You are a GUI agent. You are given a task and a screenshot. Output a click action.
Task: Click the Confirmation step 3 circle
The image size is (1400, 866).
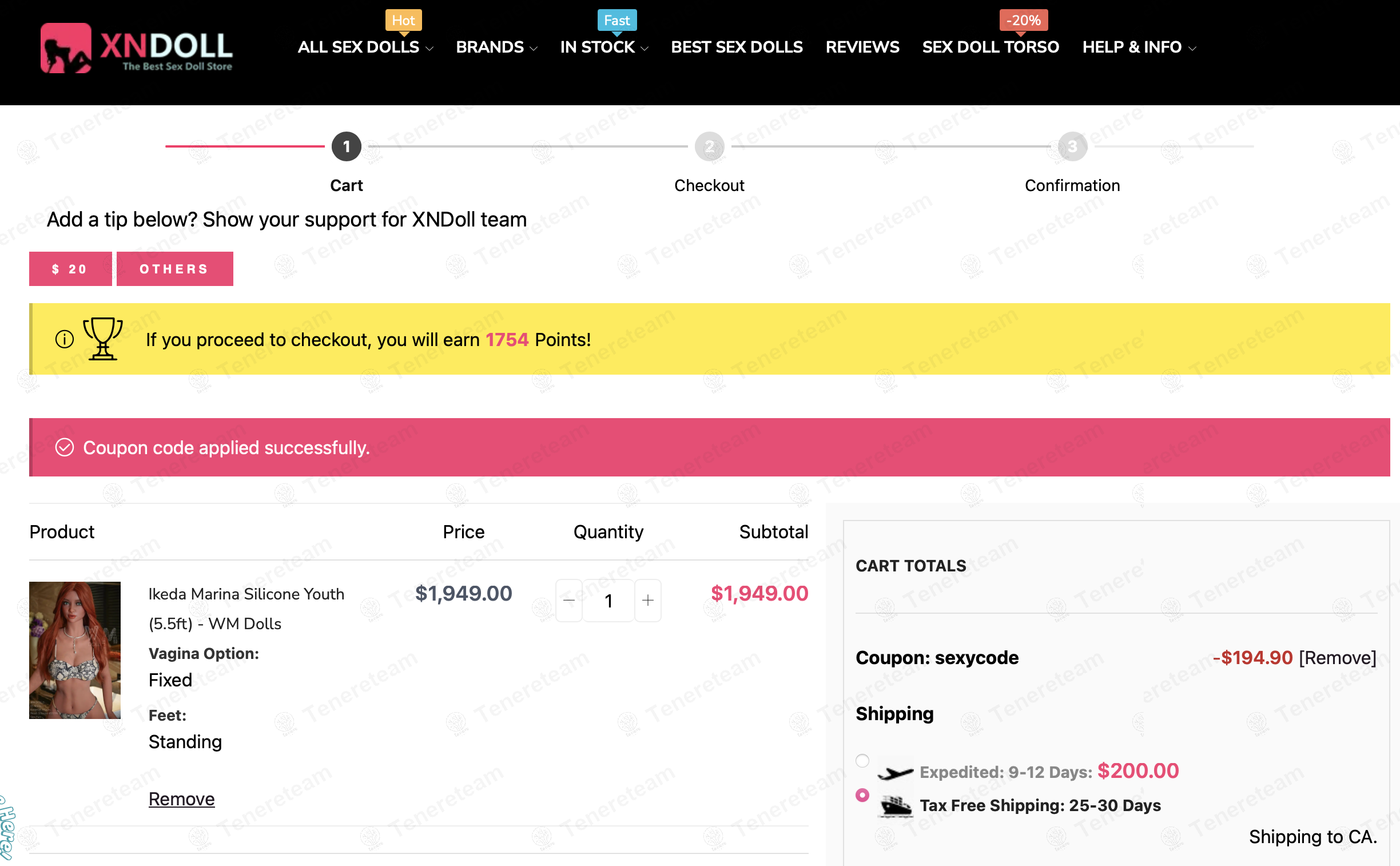pos(1072,146)
